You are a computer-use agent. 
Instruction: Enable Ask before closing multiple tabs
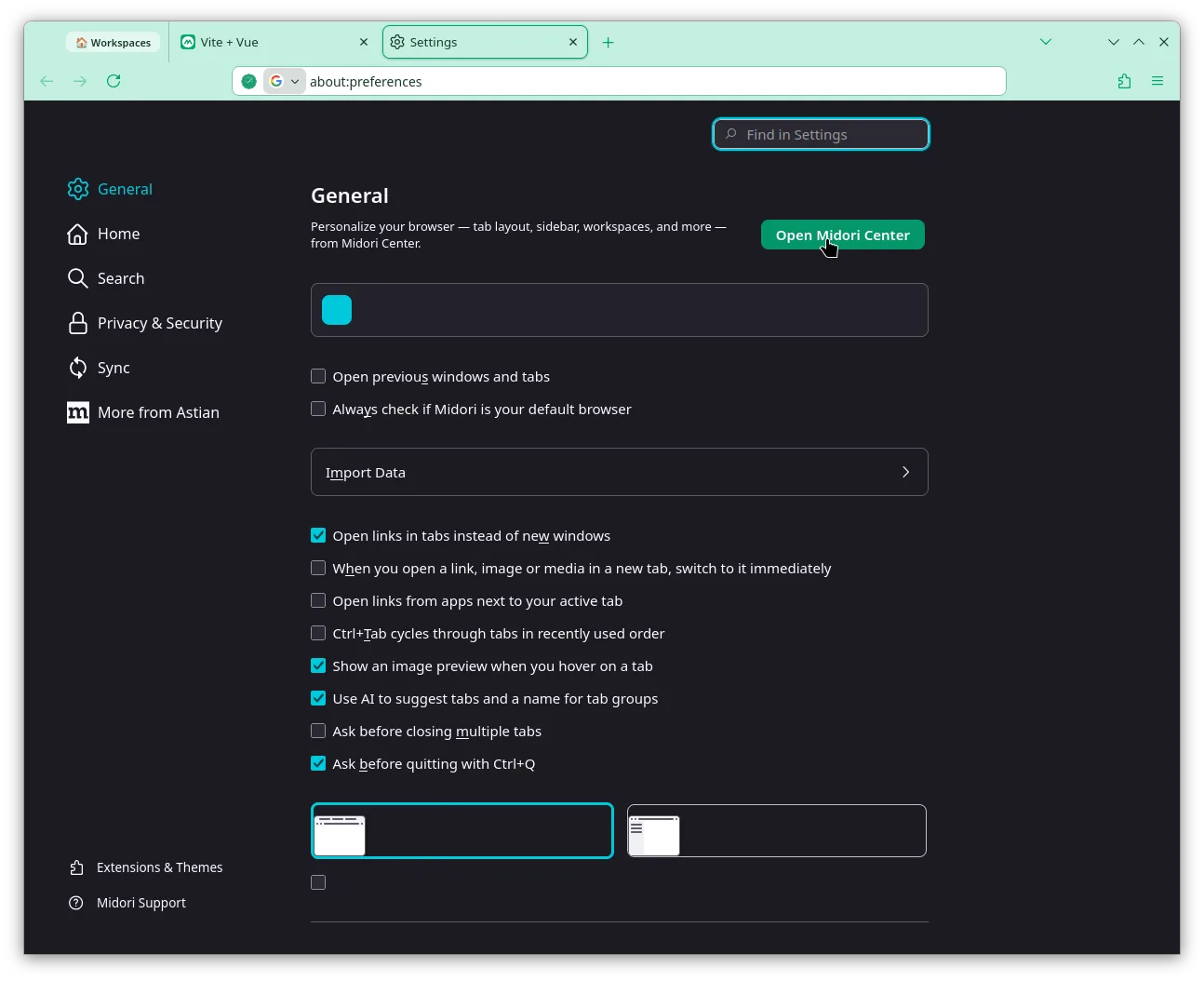coord(318,731)
